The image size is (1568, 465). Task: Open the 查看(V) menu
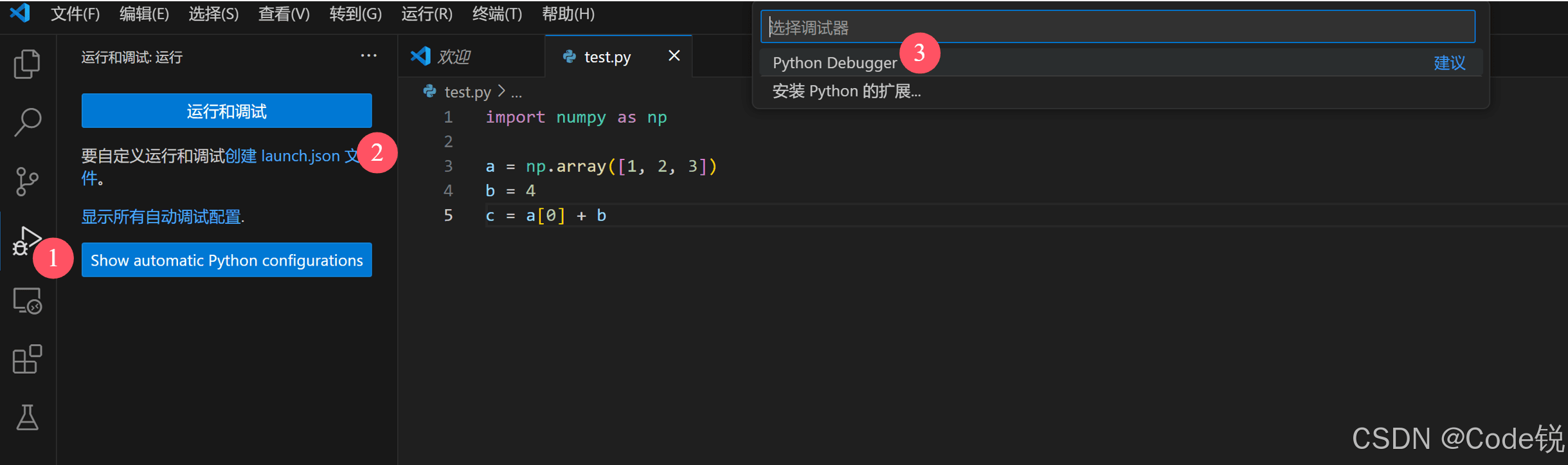pyautogui.click(x=284, y=14)
